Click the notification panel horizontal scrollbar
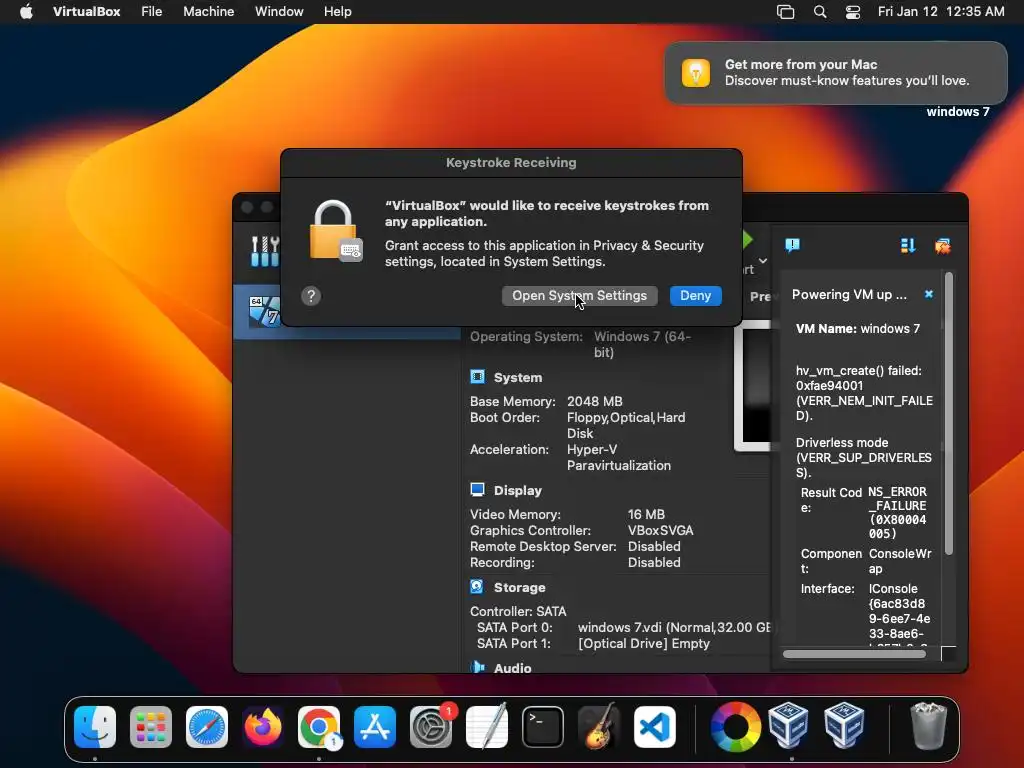 tap(854, 654)
